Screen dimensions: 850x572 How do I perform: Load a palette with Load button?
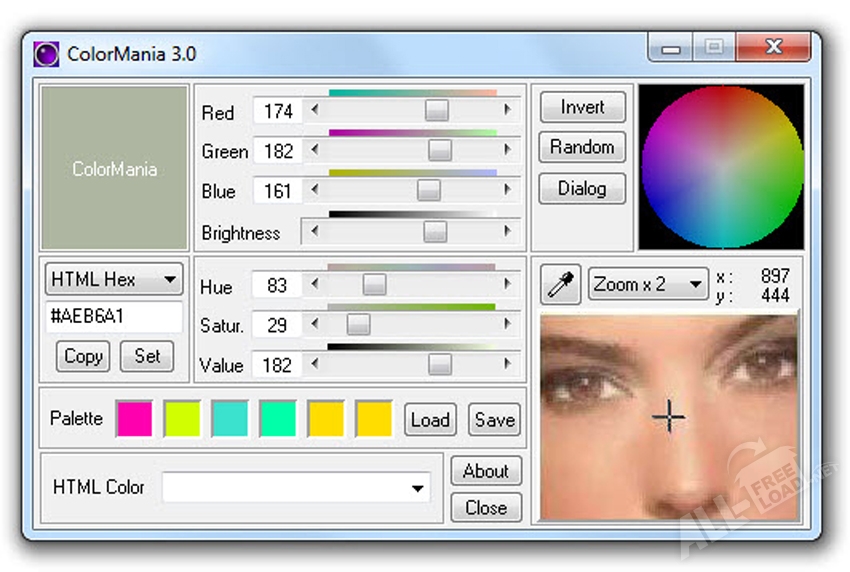[430, 419]
